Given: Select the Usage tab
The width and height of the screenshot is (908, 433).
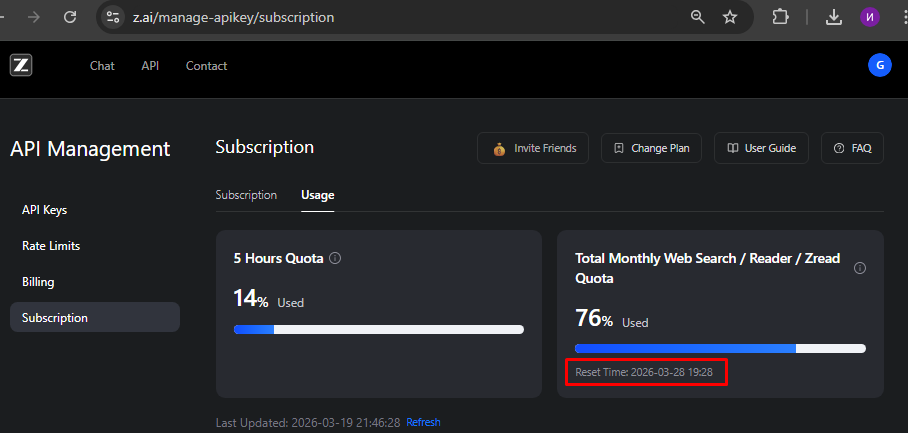Looking at the screenshot, I should click(318, 195).
